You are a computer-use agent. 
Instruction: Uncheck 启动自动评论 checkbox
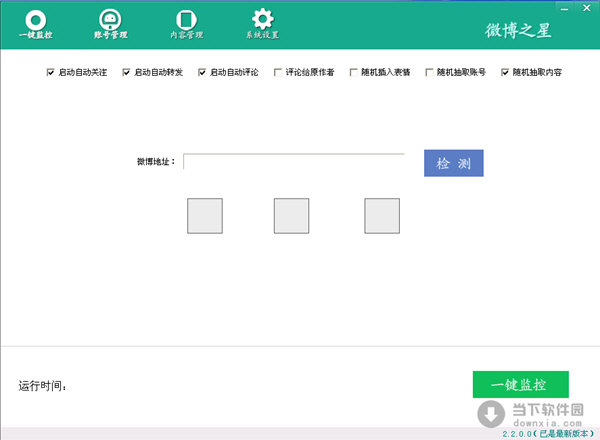[x=202, y=72]
